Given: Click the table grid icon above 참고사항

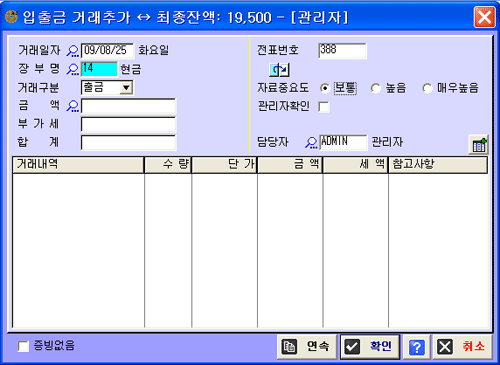Looking at the screenshot, I should click(x=478, y=145).
